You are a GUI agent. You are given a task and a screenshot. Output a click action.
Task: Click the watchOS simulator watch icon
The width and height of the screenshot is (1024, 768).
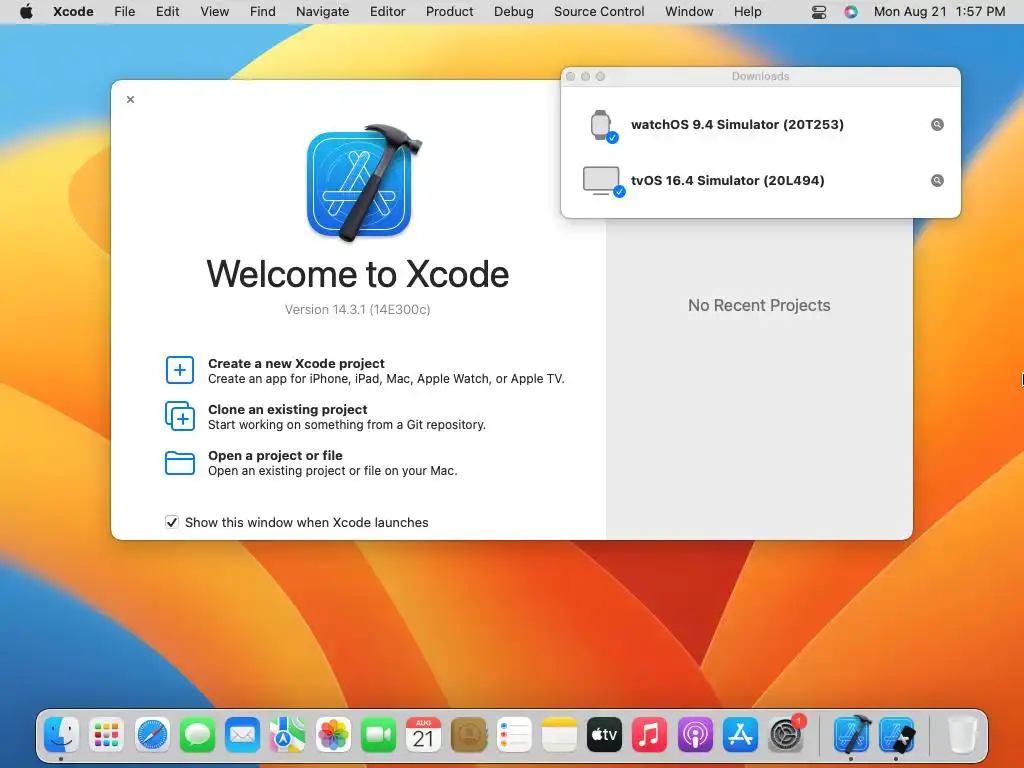(602, 125)
